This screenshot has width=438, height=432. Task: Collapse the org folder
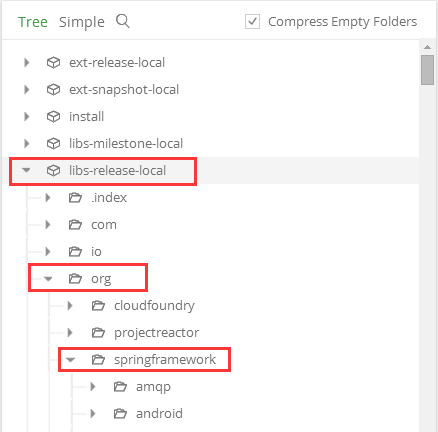tap(48, 278)
